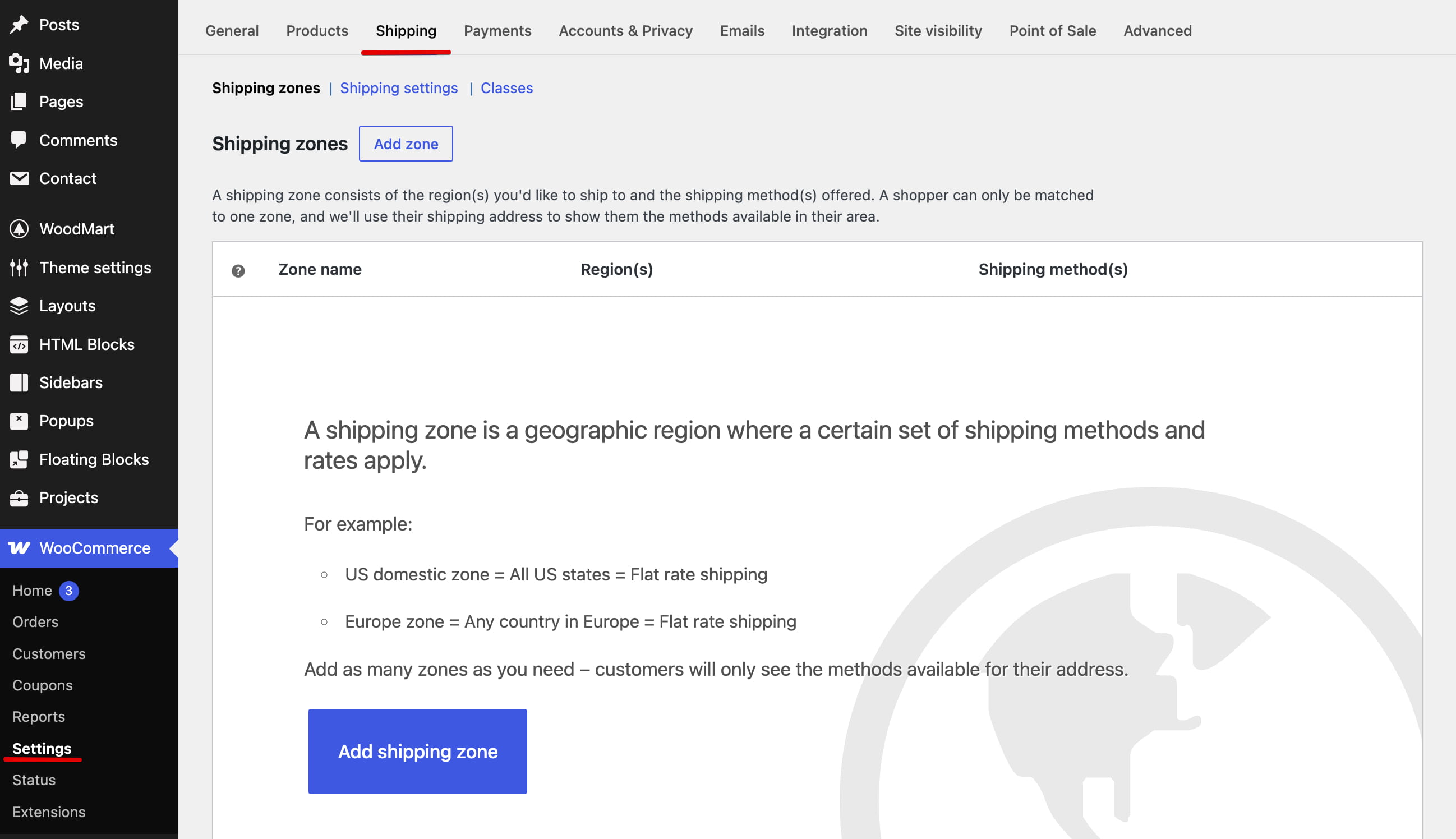
Task: Click the Comments speech bubble icon
Action: tap(19, 140)
